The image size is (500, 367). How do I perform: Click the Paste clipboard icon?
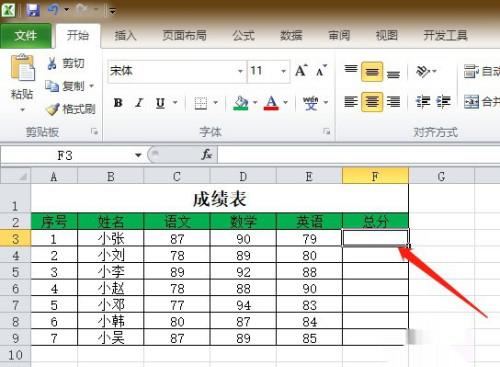[x=22, y=68]
